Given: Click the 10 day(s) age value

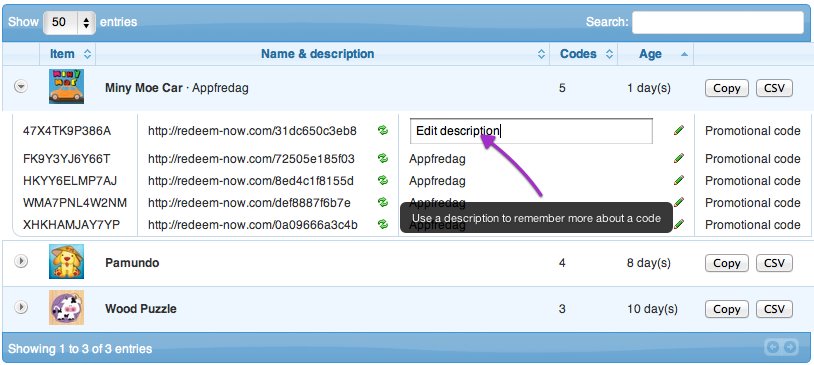Looking at the screenshot, I should click(652, 309).
